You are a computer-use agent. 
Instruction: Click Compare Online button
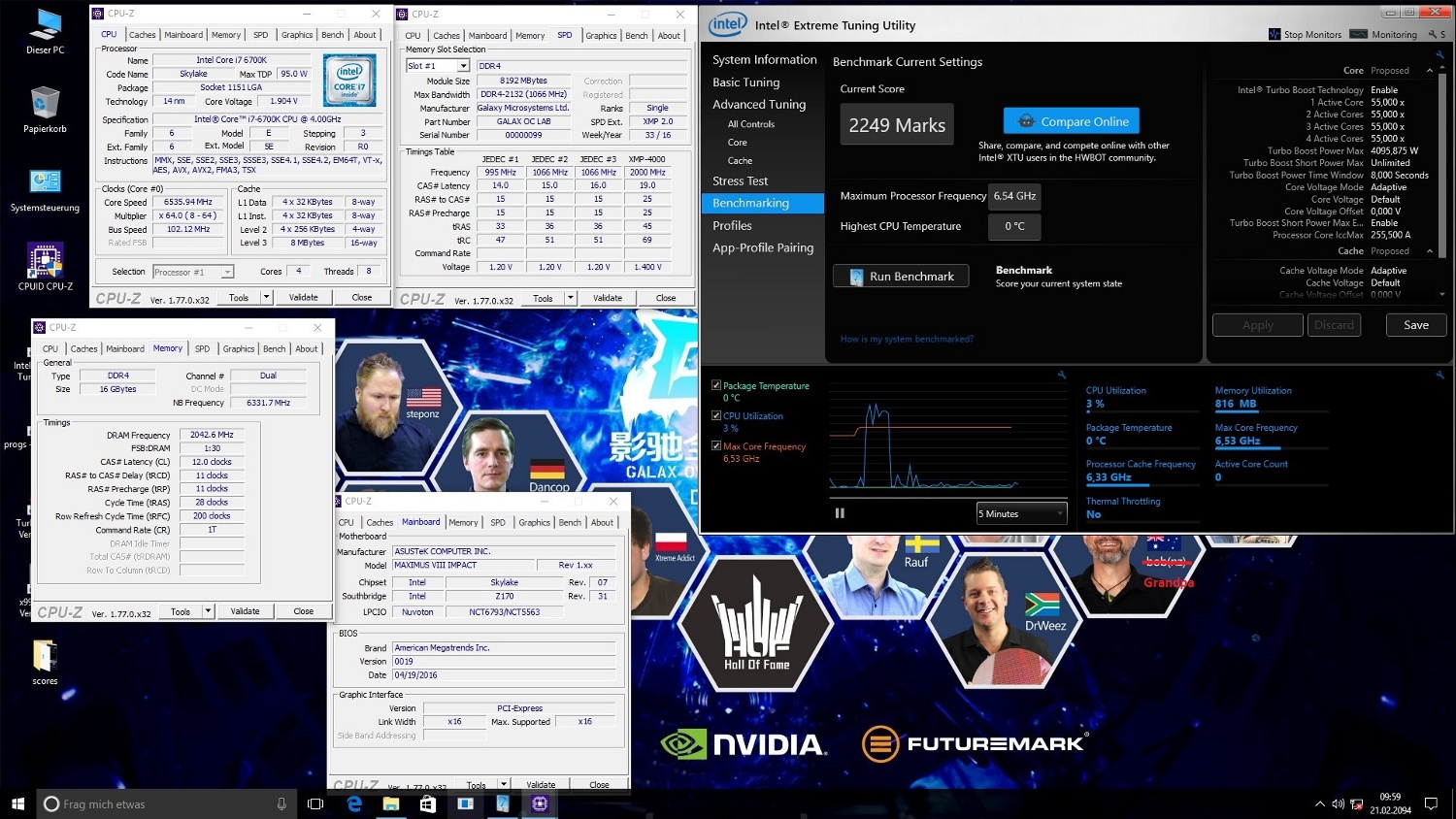pyautogui.click(x=1071, y=121)
